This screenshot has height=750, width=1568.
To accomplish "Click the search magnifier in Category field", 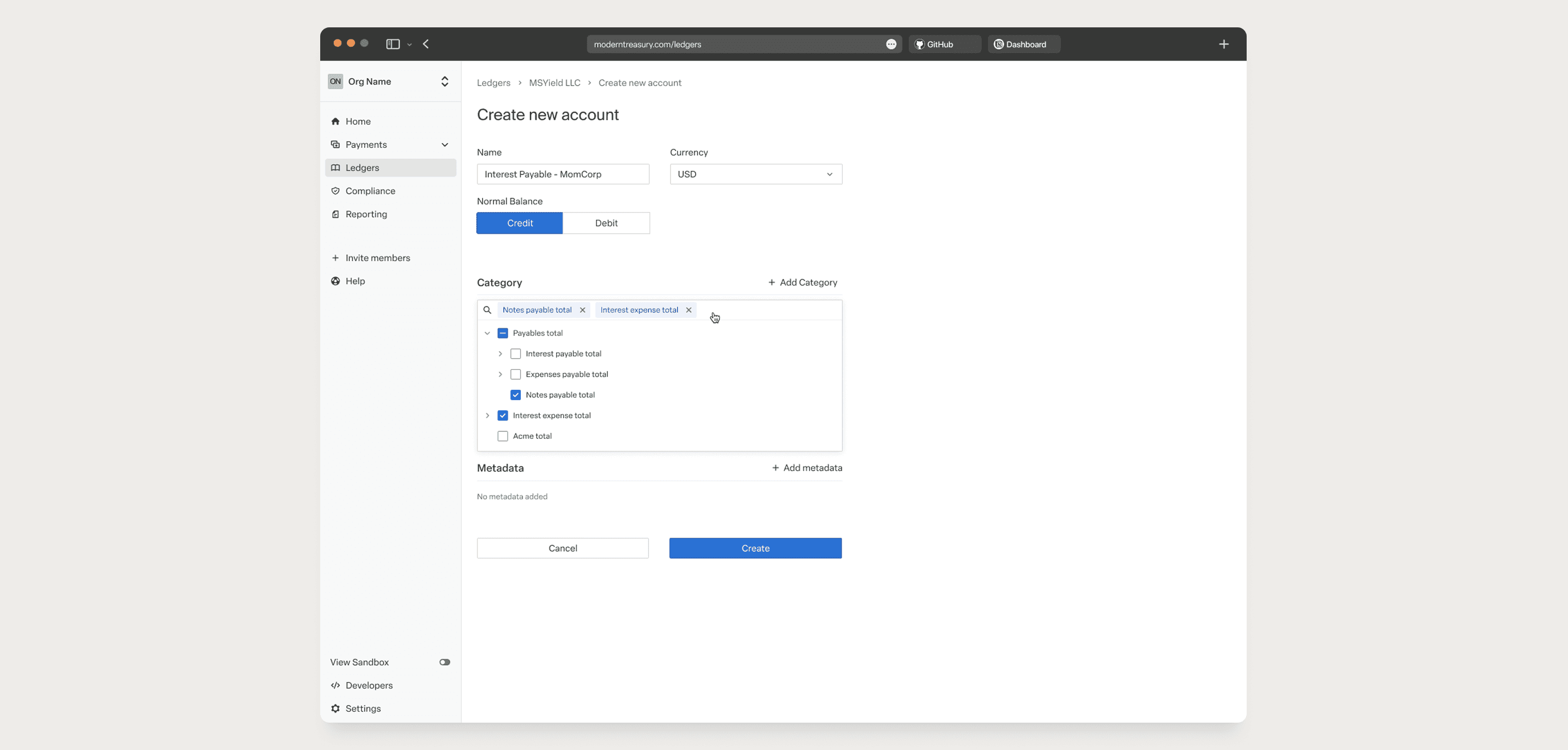I will click(x=487, y=310).
